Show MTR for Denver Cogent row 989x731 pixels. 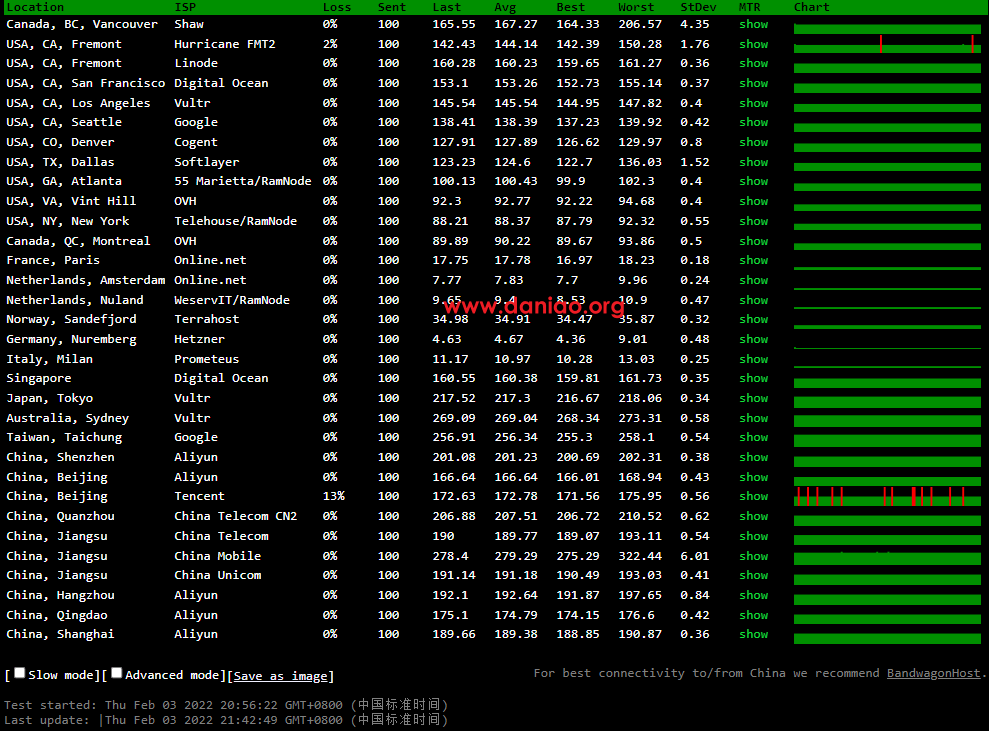coord(754,142)
